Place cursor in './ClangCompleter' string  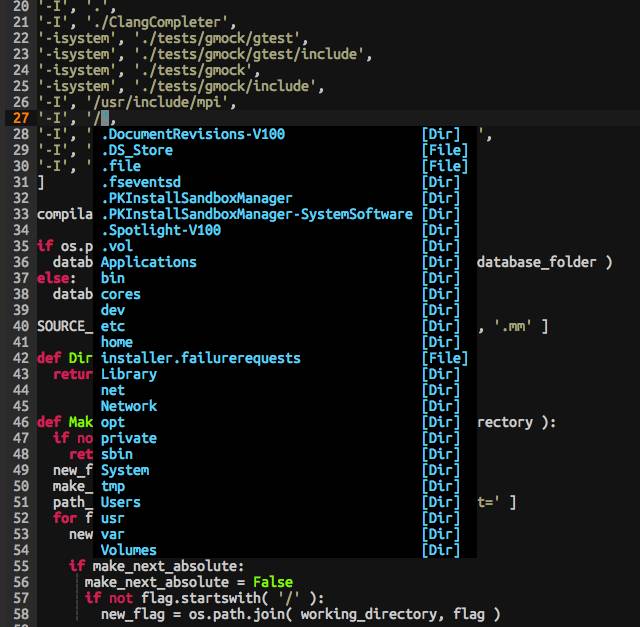click(x=157, y=22)
